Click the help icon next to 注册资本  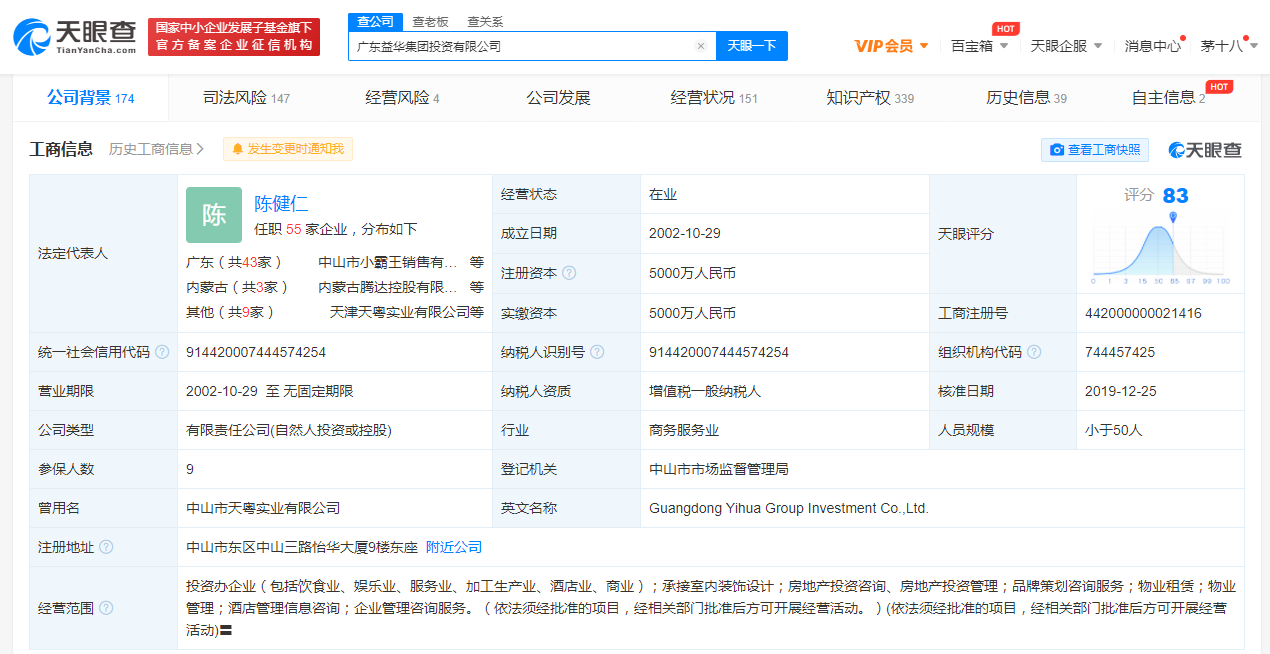click(x=569, y=273)
